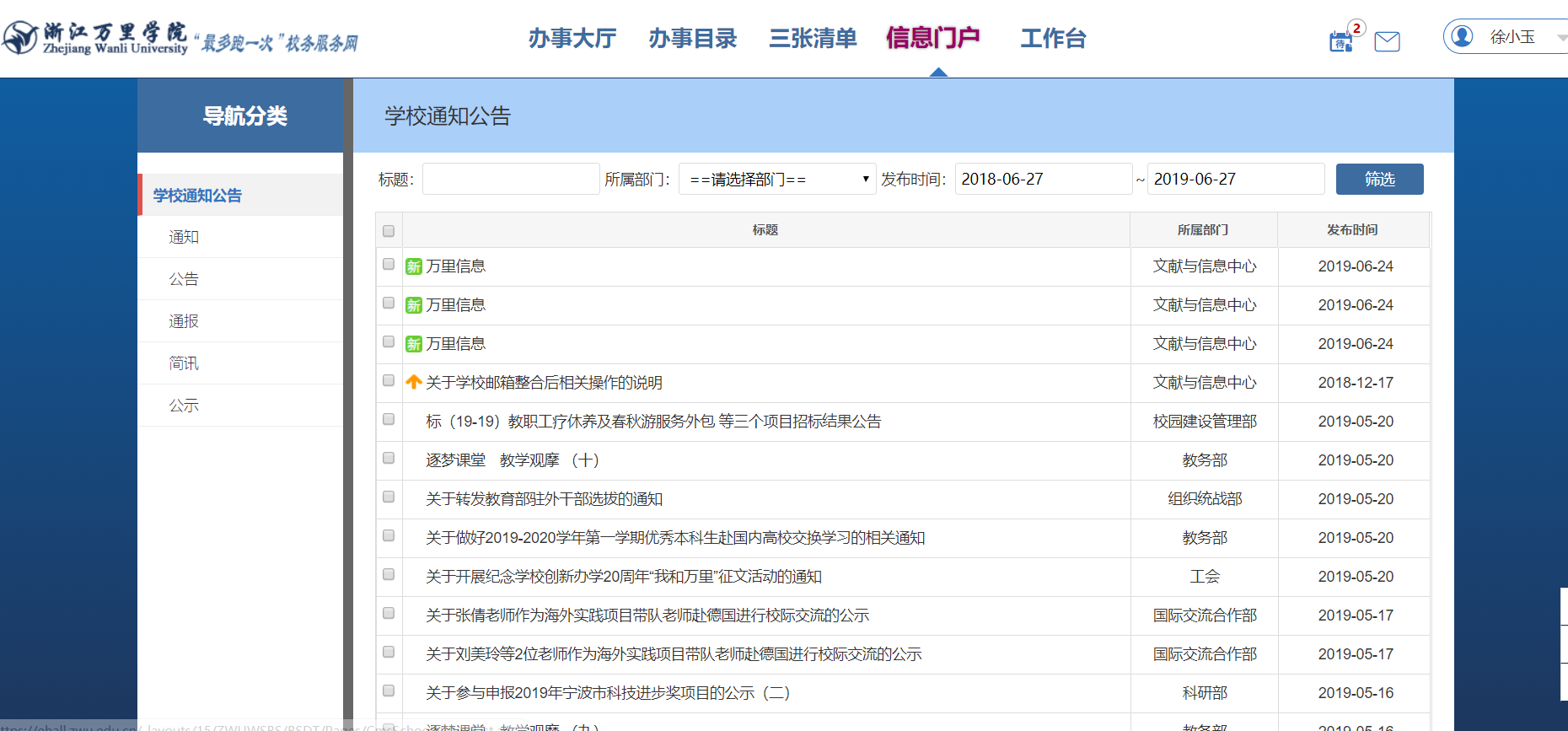Click the user avatar icon
The image size is (1568, 731).
pos(1462,36)
